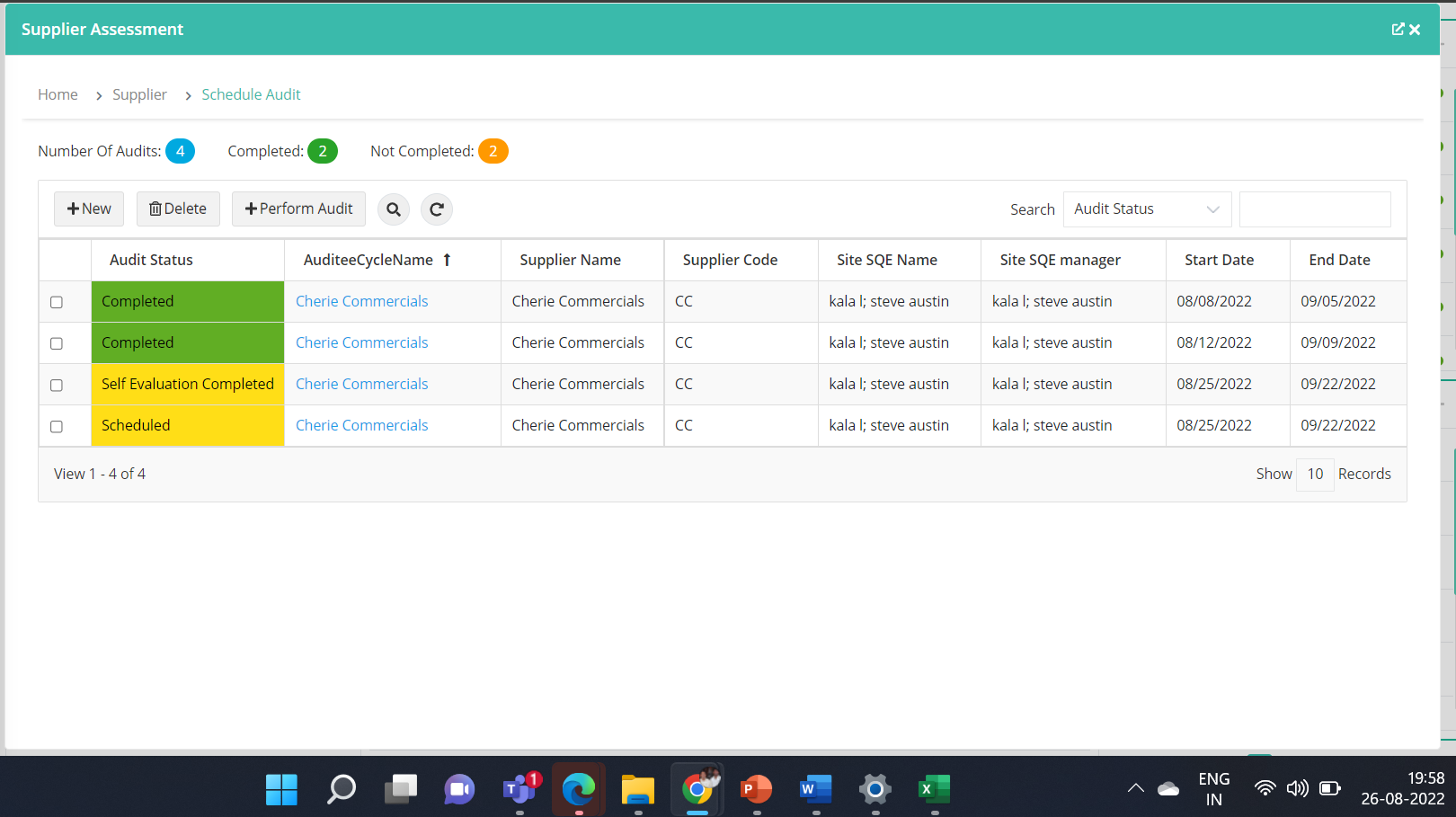Click the yellow Self Evaluation Completed status cell
This screenshot has height=817, width=1456.
(188, 384)
